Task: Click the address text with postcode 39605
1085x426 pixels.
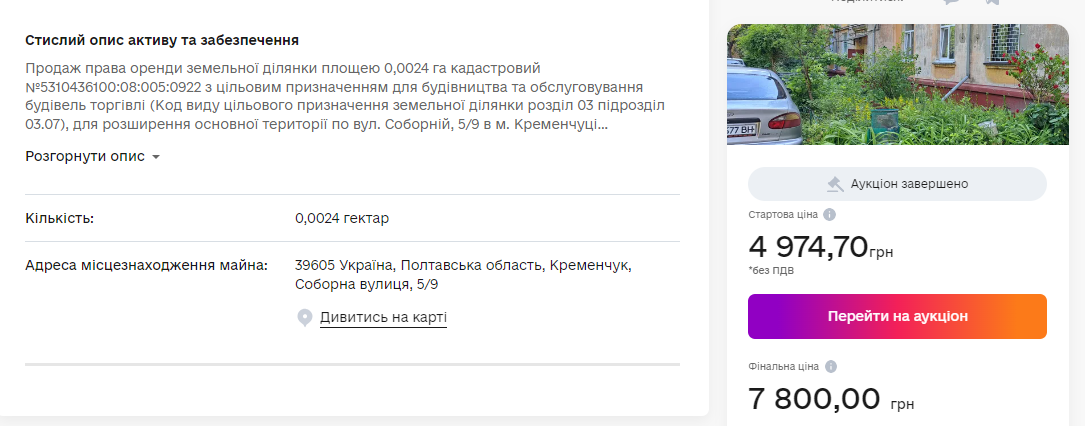Action: pyautogui.click(x=463, y=275)
